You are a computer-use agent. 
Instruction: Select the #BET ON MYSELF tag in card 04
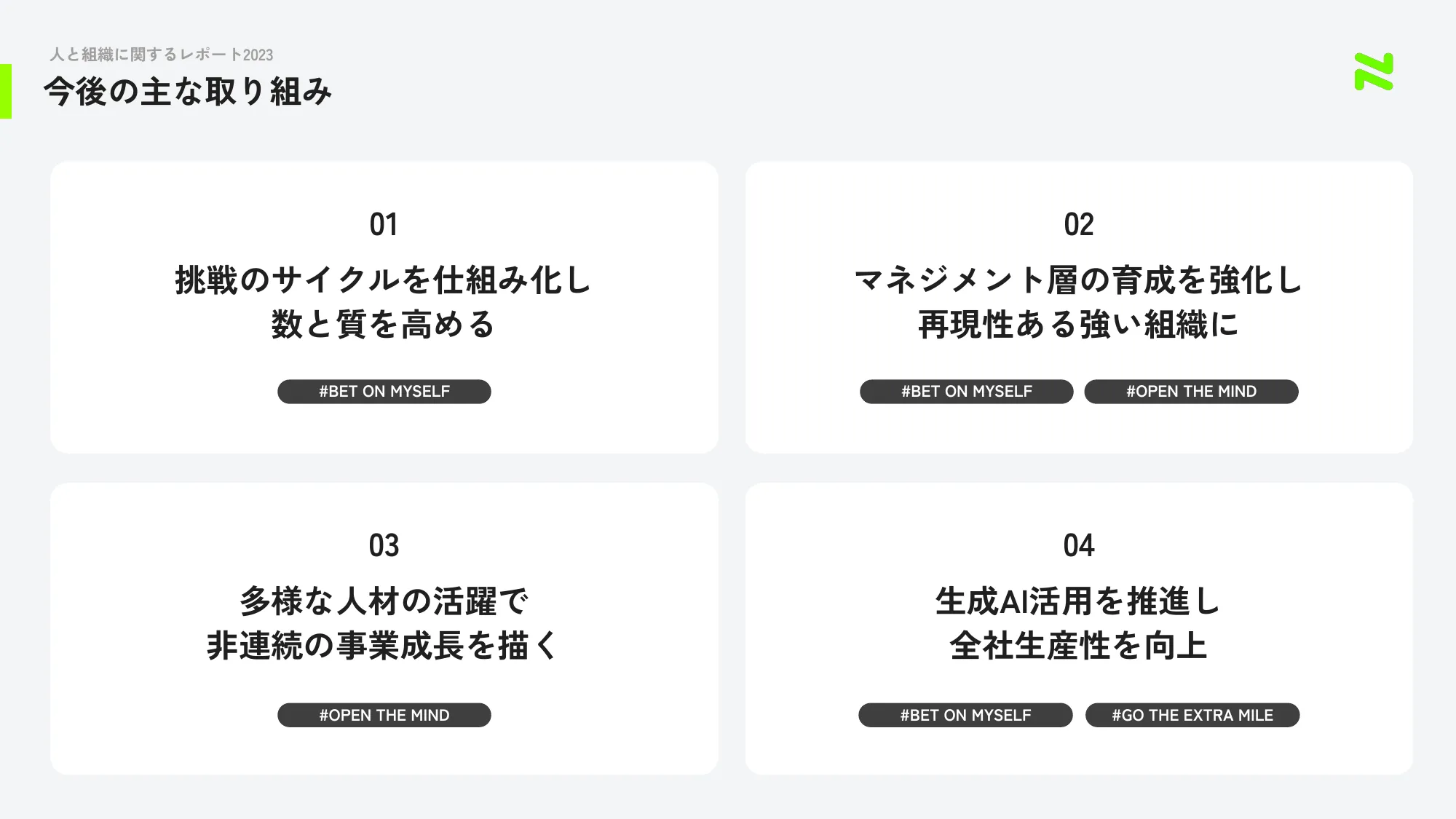(x=965, y=715)
